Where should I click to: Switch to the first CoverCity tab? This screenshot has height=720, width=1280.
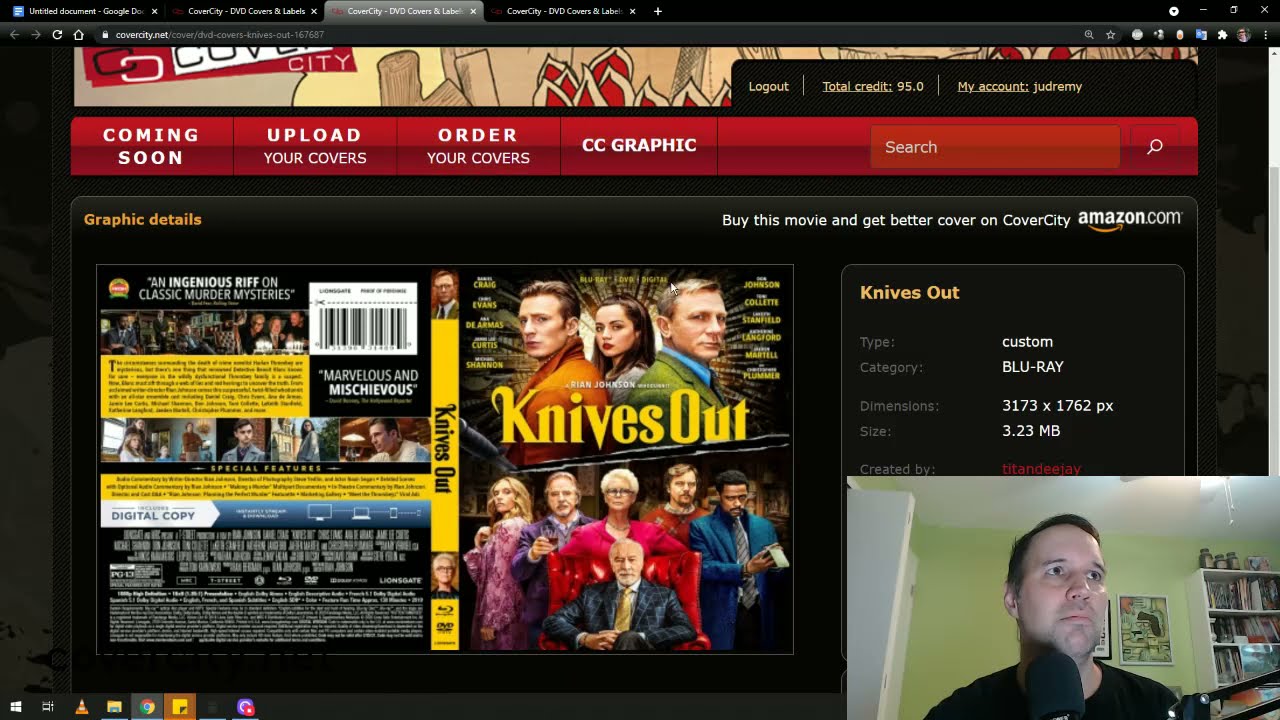point(245,11)
